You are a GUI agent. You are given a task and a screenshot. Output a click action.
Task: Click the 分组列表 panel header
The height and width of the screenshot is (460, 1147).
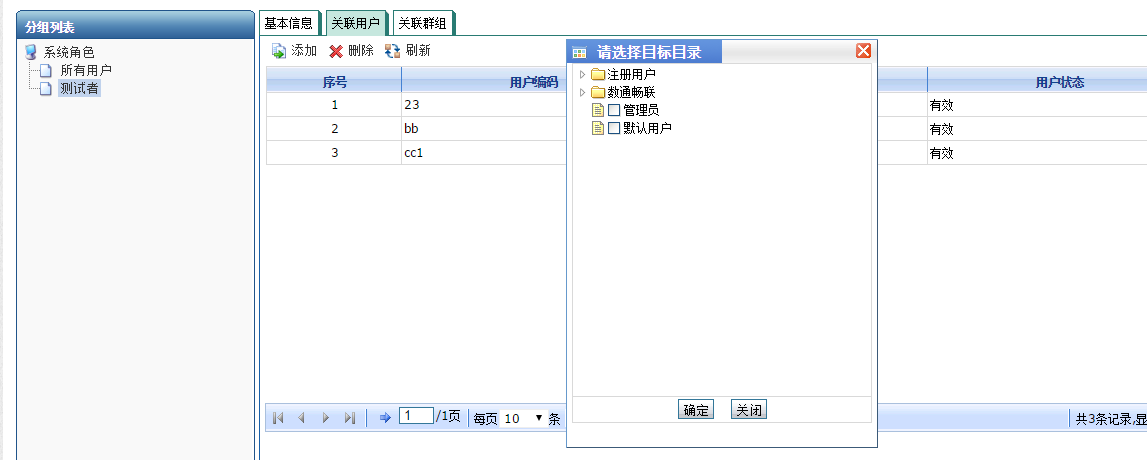(x=135, y=26)
